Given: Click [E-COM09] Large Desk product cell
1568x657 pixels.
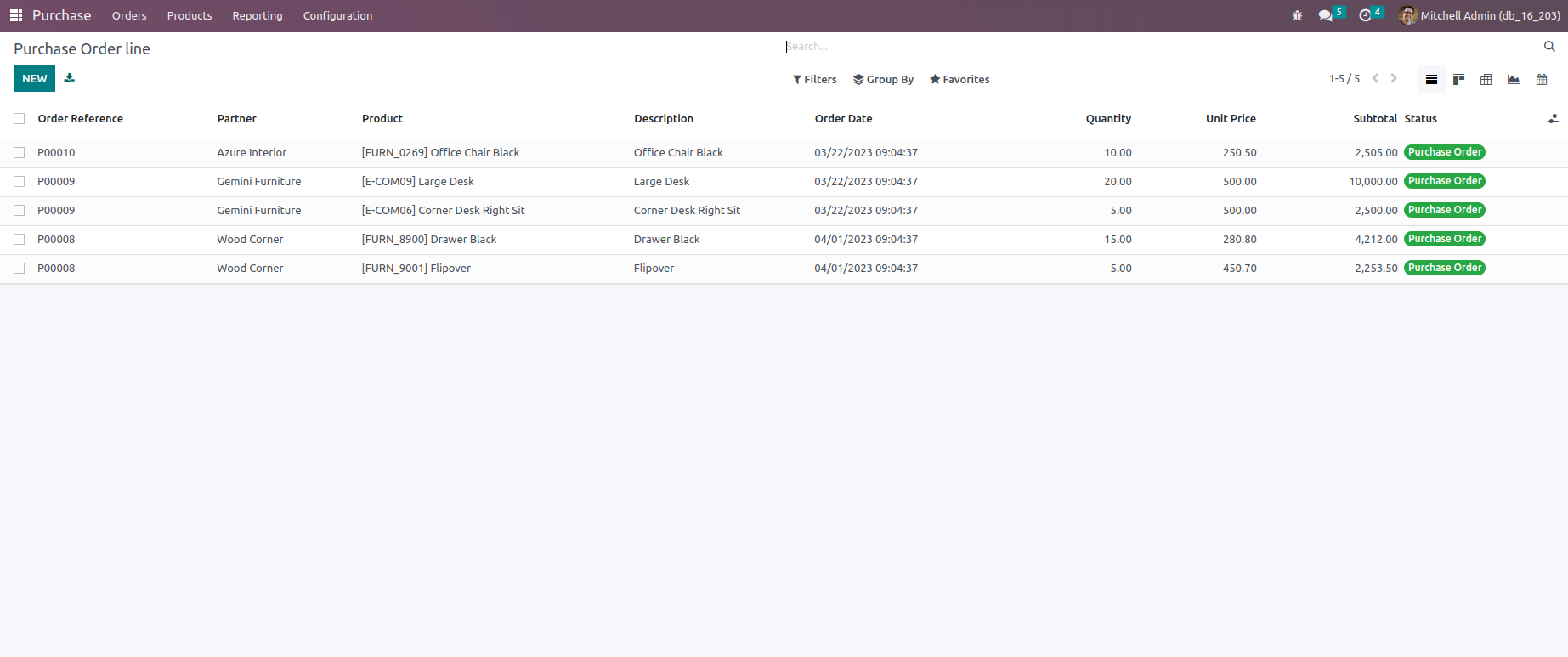Looking at the screenshot, I should click(418, 182).
